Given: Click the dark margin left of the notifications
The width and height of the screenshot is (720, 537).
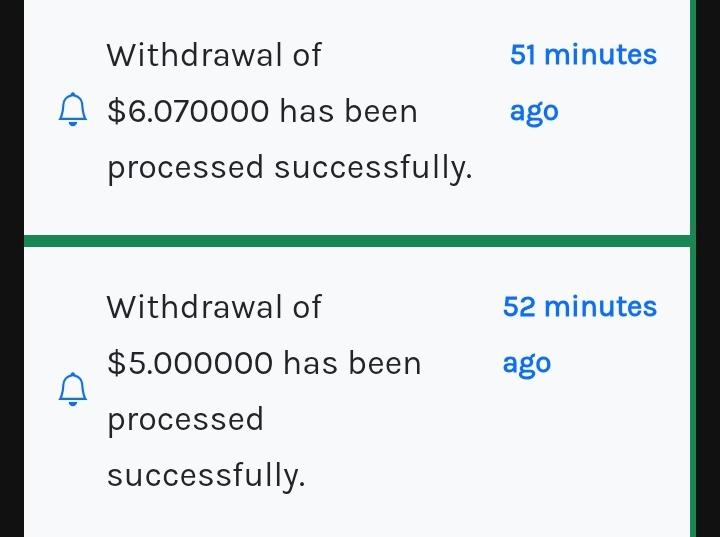Looking at the screenshot, I should click(x=11, y=268).
